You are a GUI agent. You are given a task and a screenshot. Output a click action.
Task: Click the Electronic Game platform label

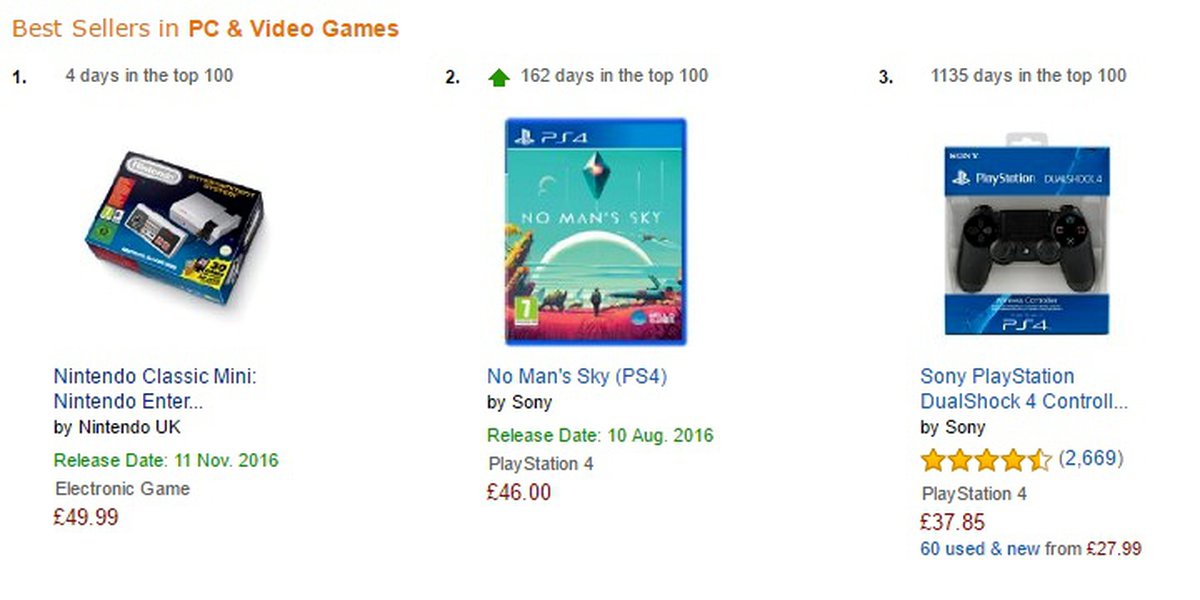[x=122, y=489]
